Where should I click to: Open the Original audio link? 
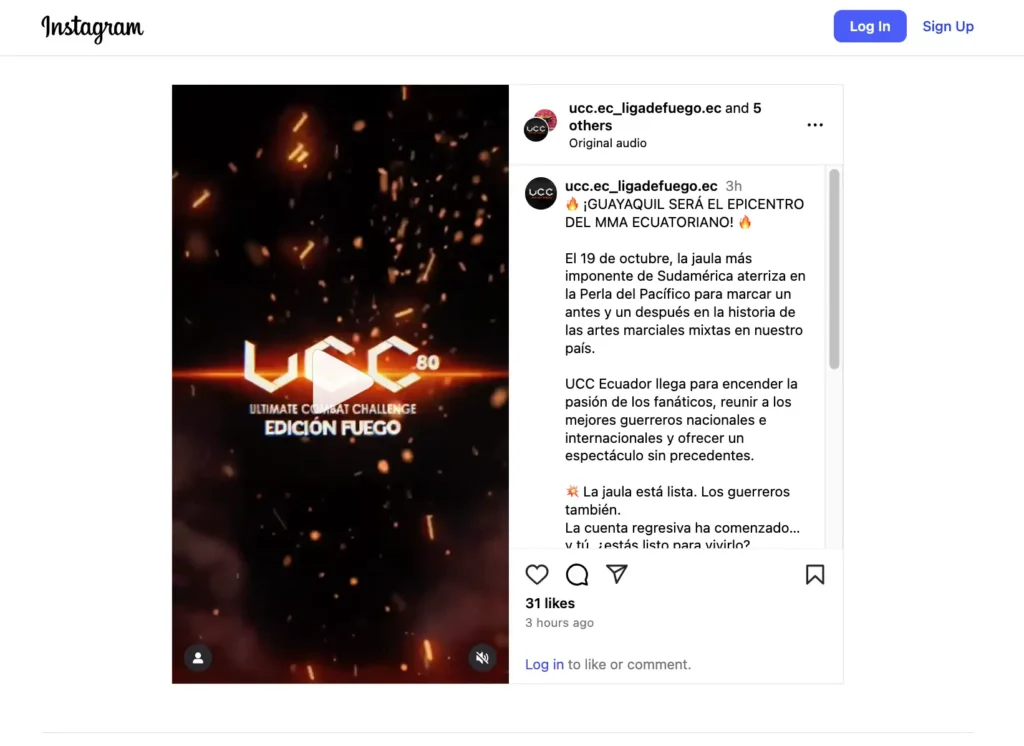(607, 143)
